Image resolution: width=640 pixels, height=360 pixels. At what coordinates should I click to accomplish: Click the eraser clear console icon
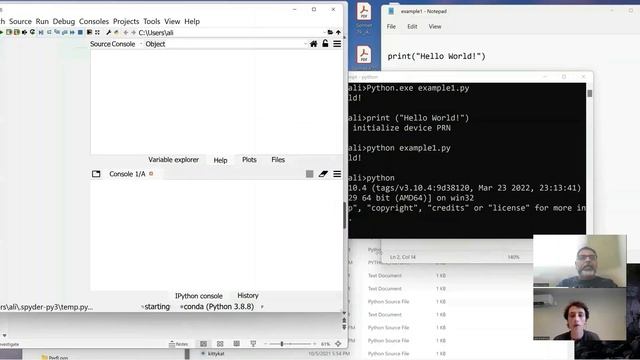tap(323, 174)
